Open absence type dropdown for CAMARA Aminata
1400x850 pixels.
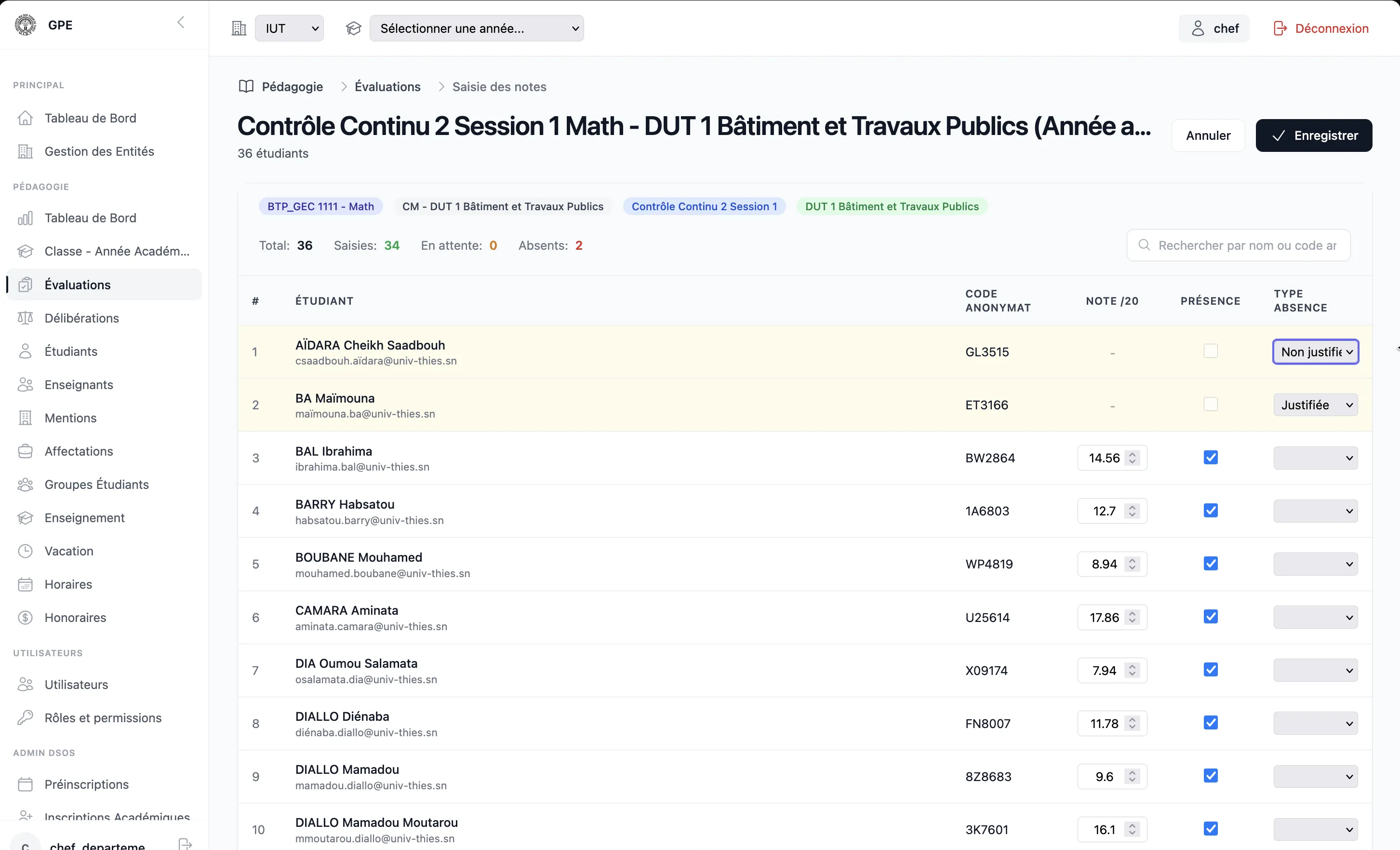coord(1315,618)
